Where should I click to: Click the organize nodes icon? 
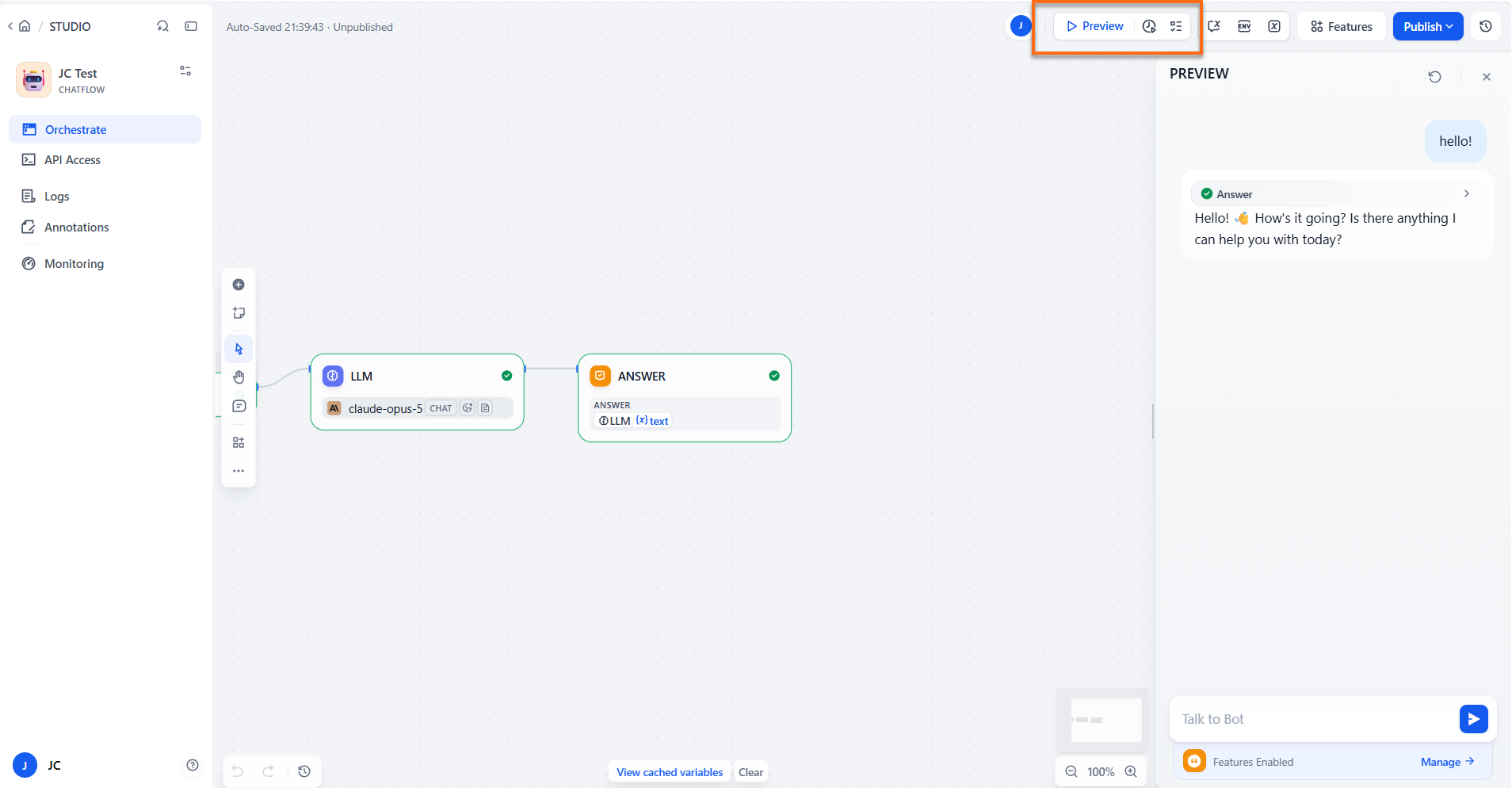pos(239,442)
